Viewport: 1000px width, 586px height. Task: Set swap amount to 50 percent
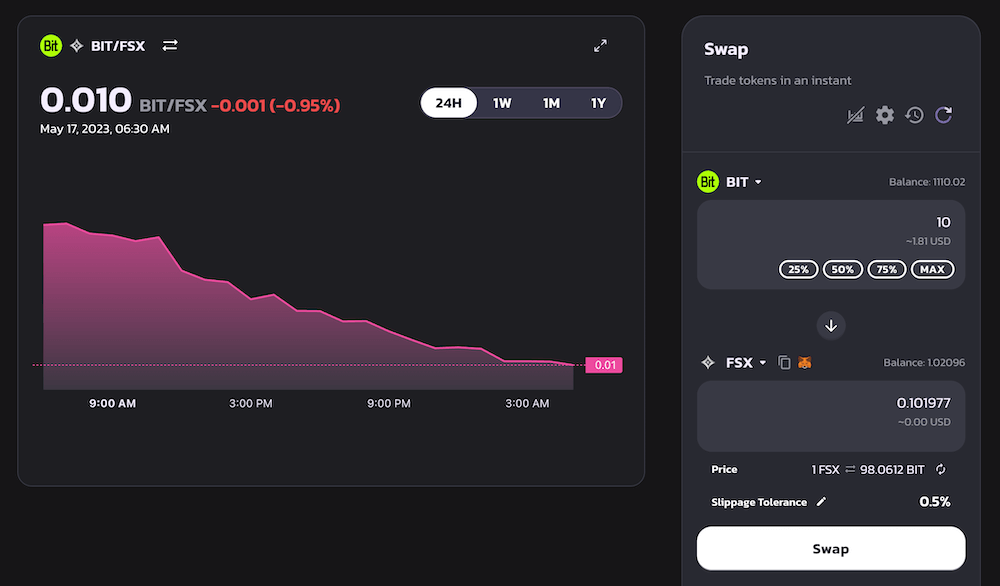click(x=842, y=269)
